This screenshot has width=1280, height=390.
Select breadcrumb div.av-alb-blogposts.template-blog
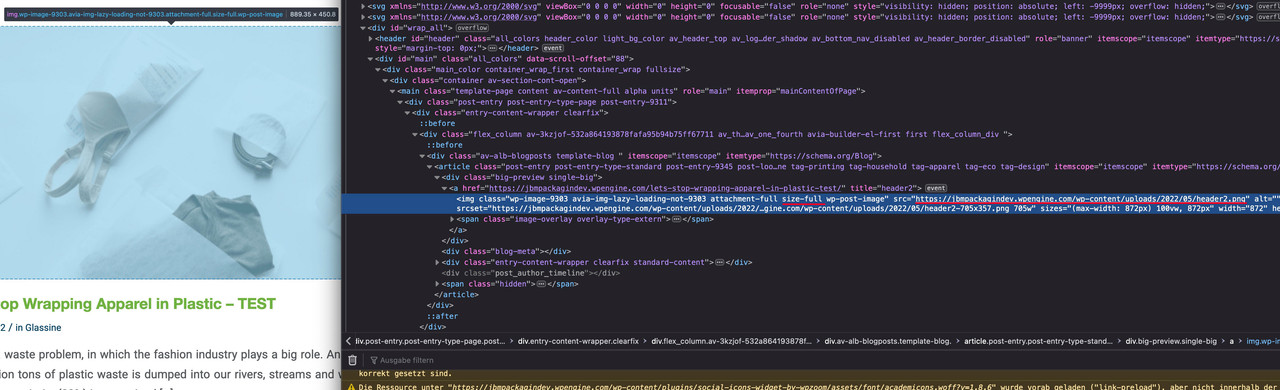point(888,341)
